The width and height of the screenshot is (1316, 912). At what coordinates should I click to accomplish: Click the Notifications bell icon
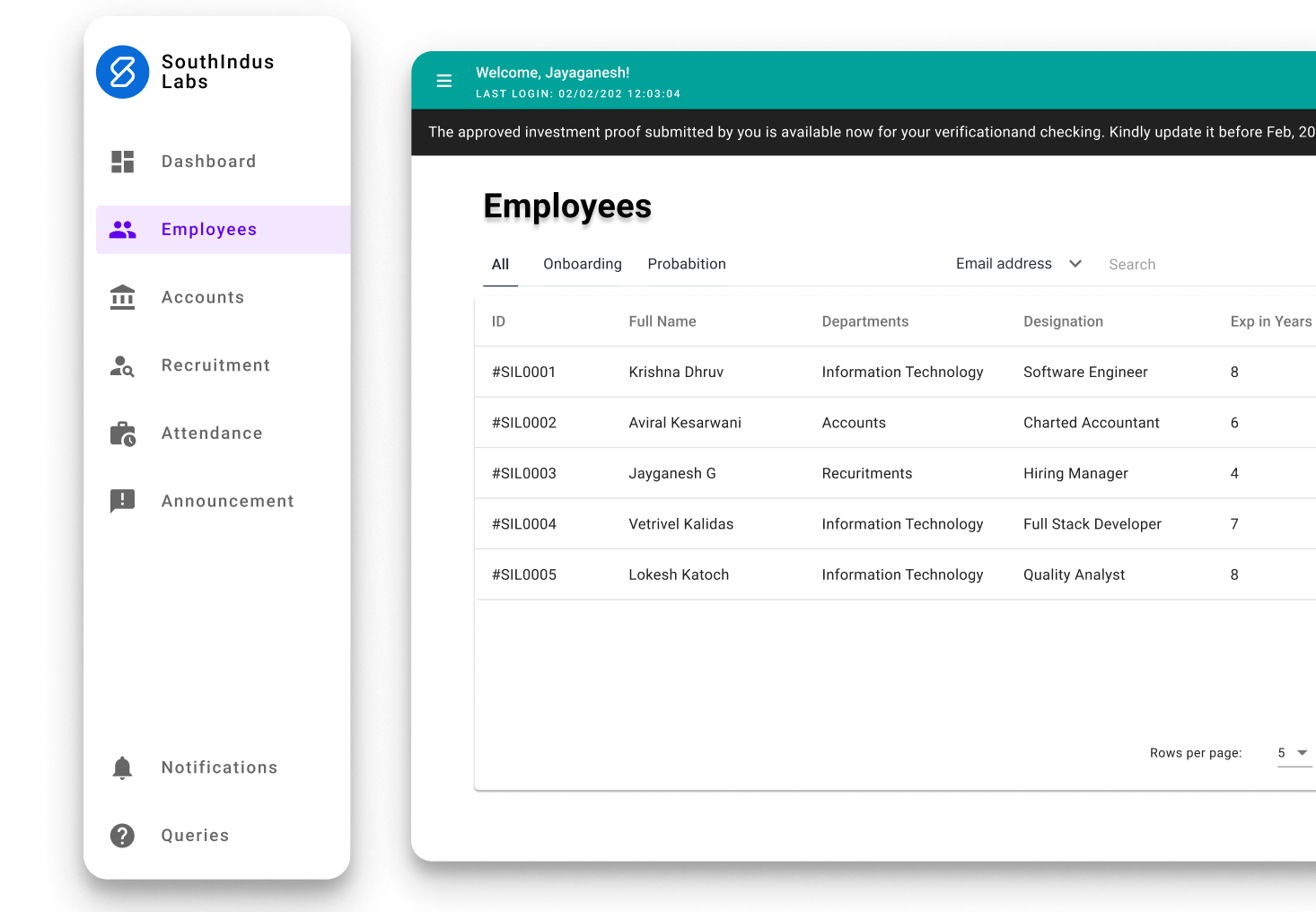(122, 767)
